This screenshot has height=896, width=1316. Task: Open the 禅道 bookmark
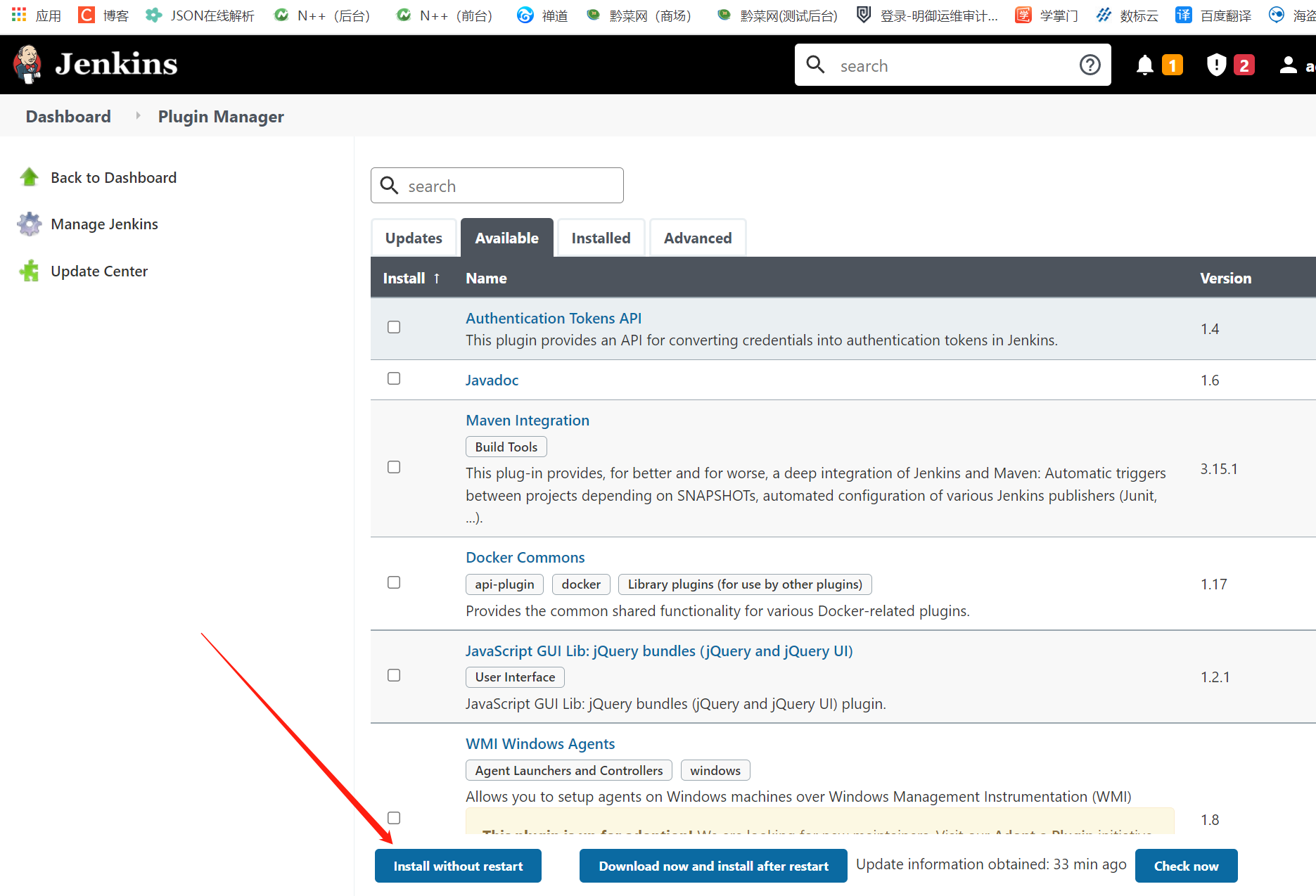click(541, 15)
